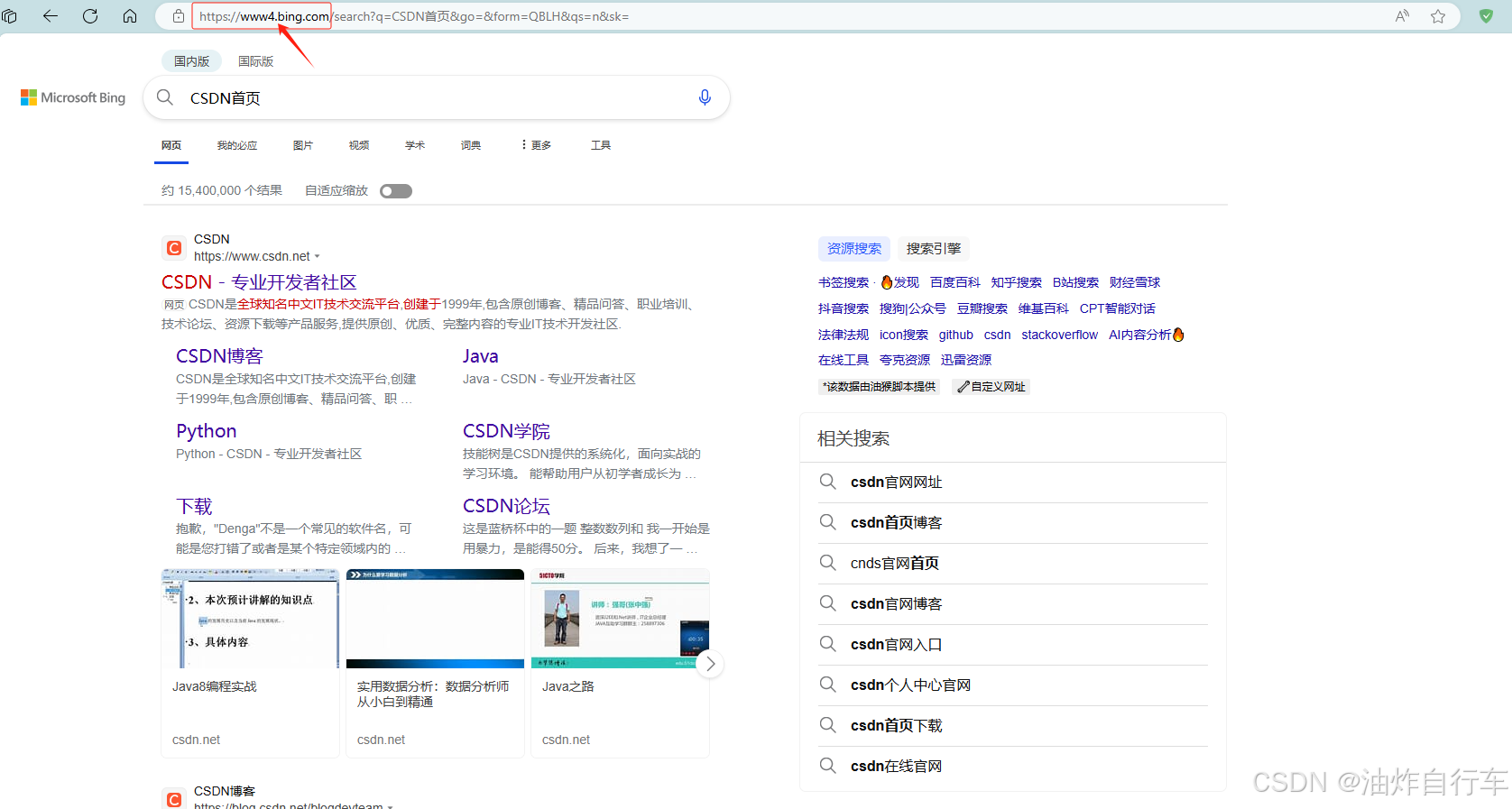Open CSDN论坛 sitelink
Viewport: 1512px width, 809px height.
[x=506, y=506]
